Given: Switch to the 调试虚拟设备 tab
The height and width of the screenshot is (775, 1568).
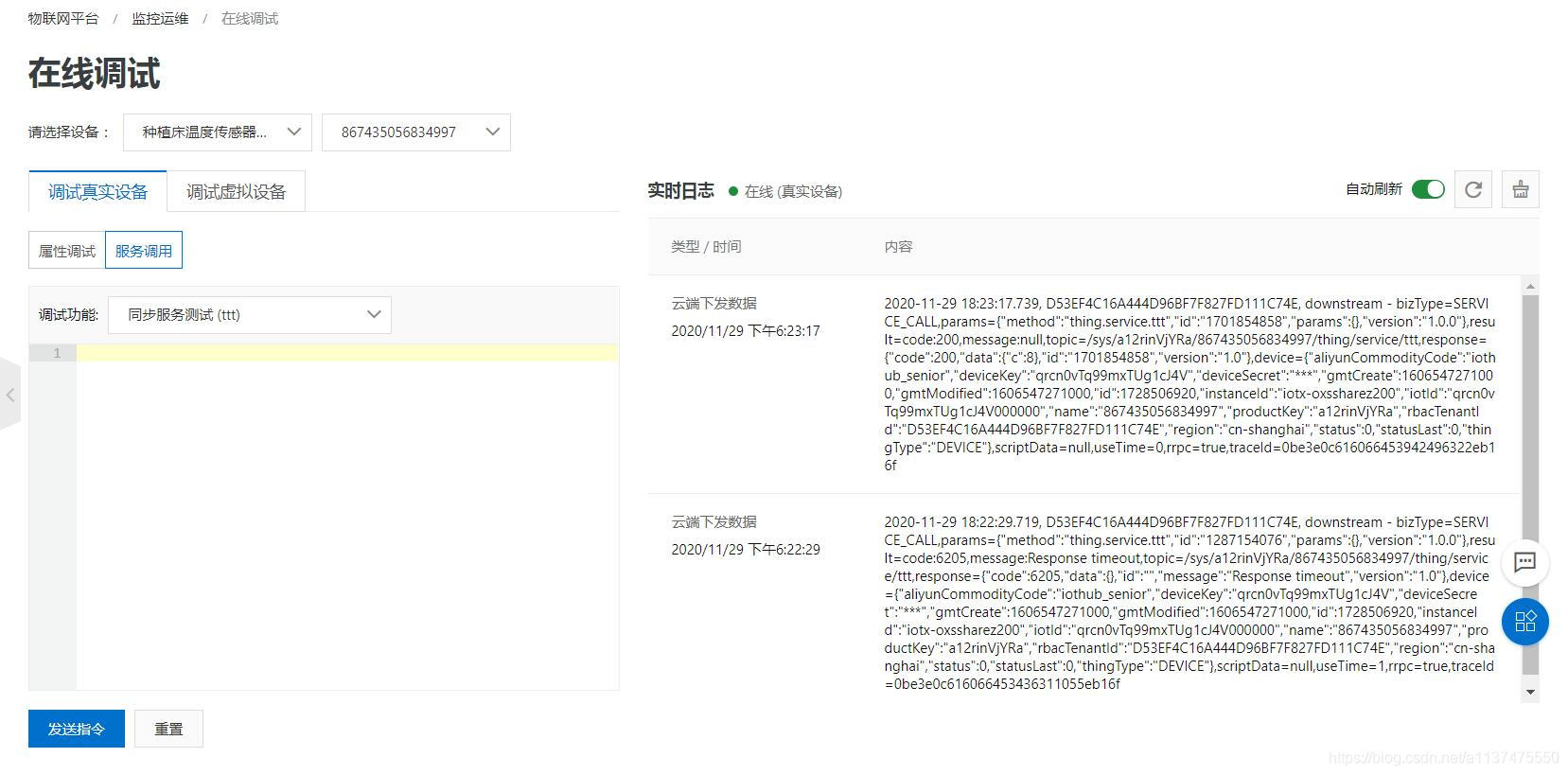Looking at the screenshot, I should [236, 192].
